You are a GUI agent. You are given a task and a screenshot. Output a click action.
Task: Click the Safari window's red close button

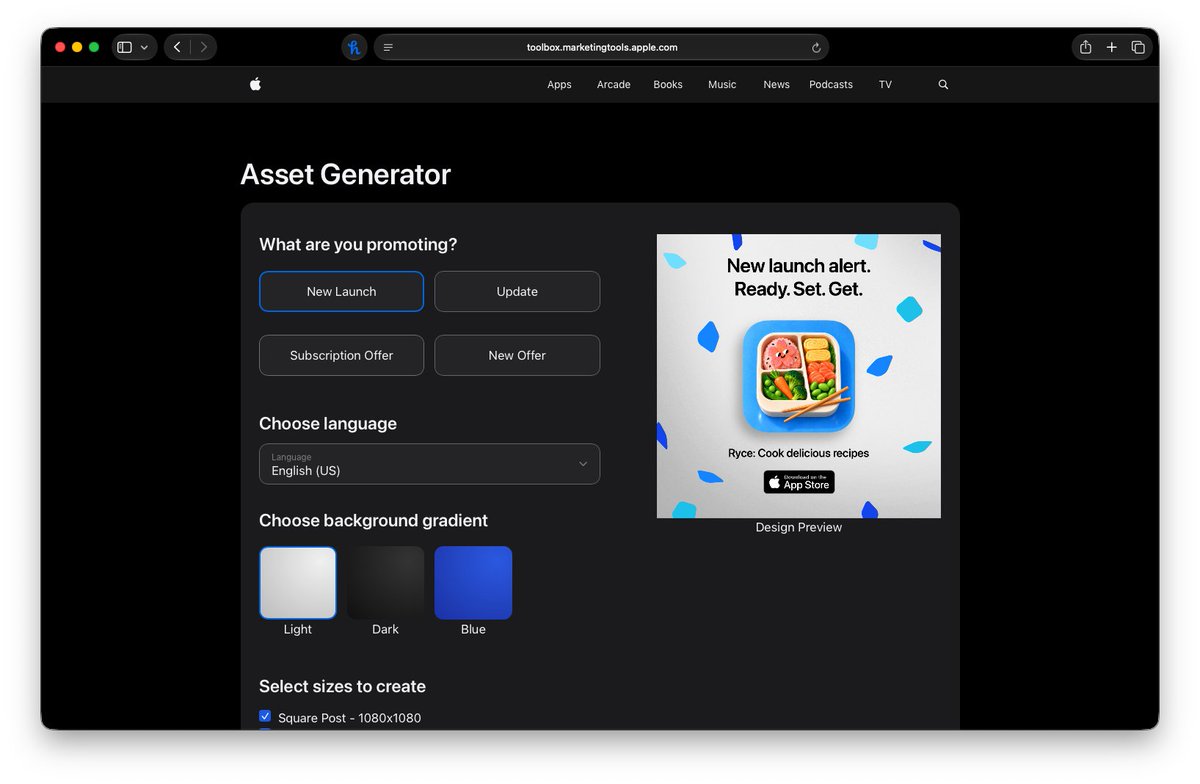[x=60, y=47]
